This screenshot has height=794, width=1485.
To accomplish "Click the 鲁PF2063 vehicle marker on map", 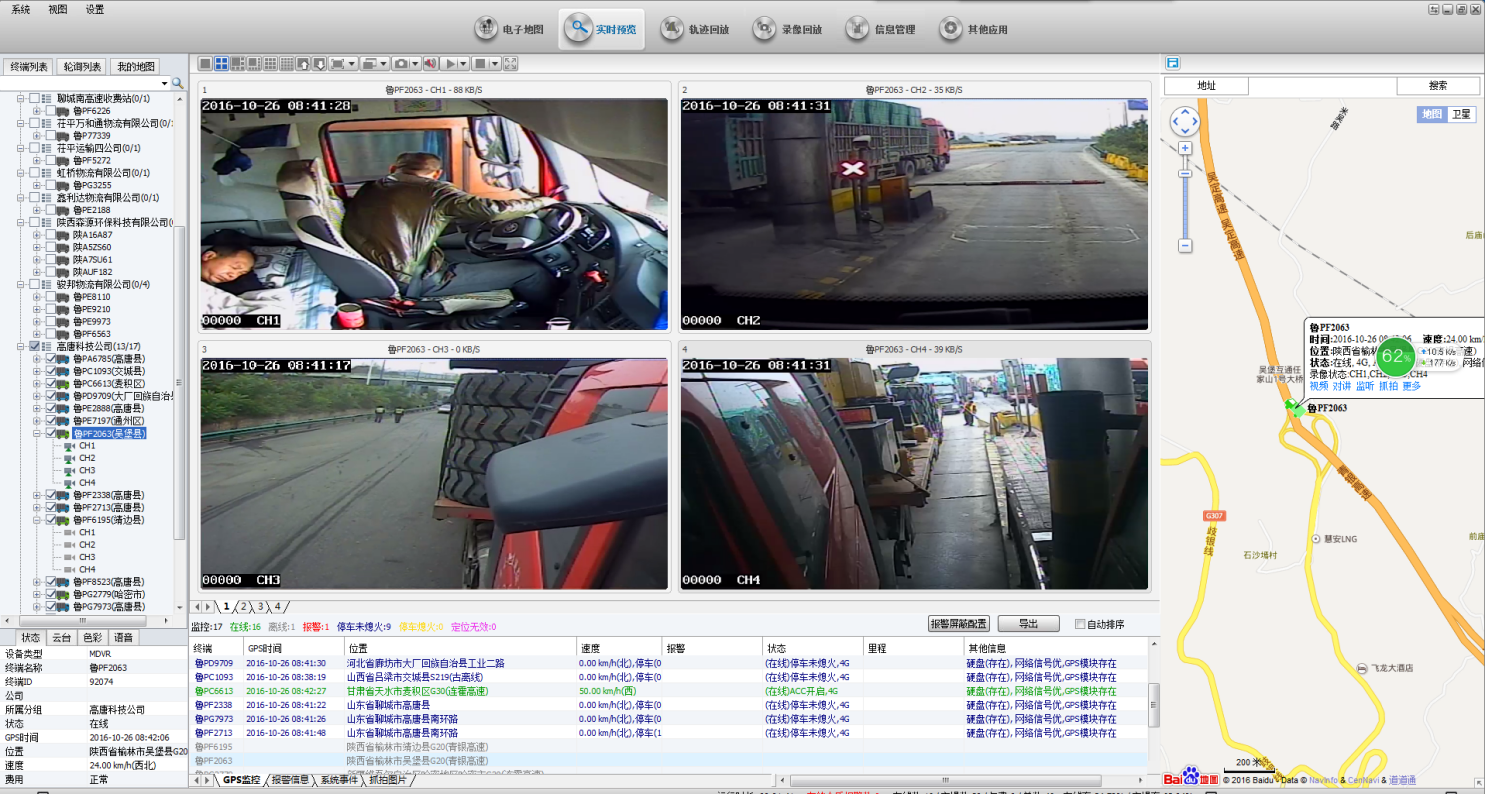I will pyautogui.click(x=1294, y=407).
